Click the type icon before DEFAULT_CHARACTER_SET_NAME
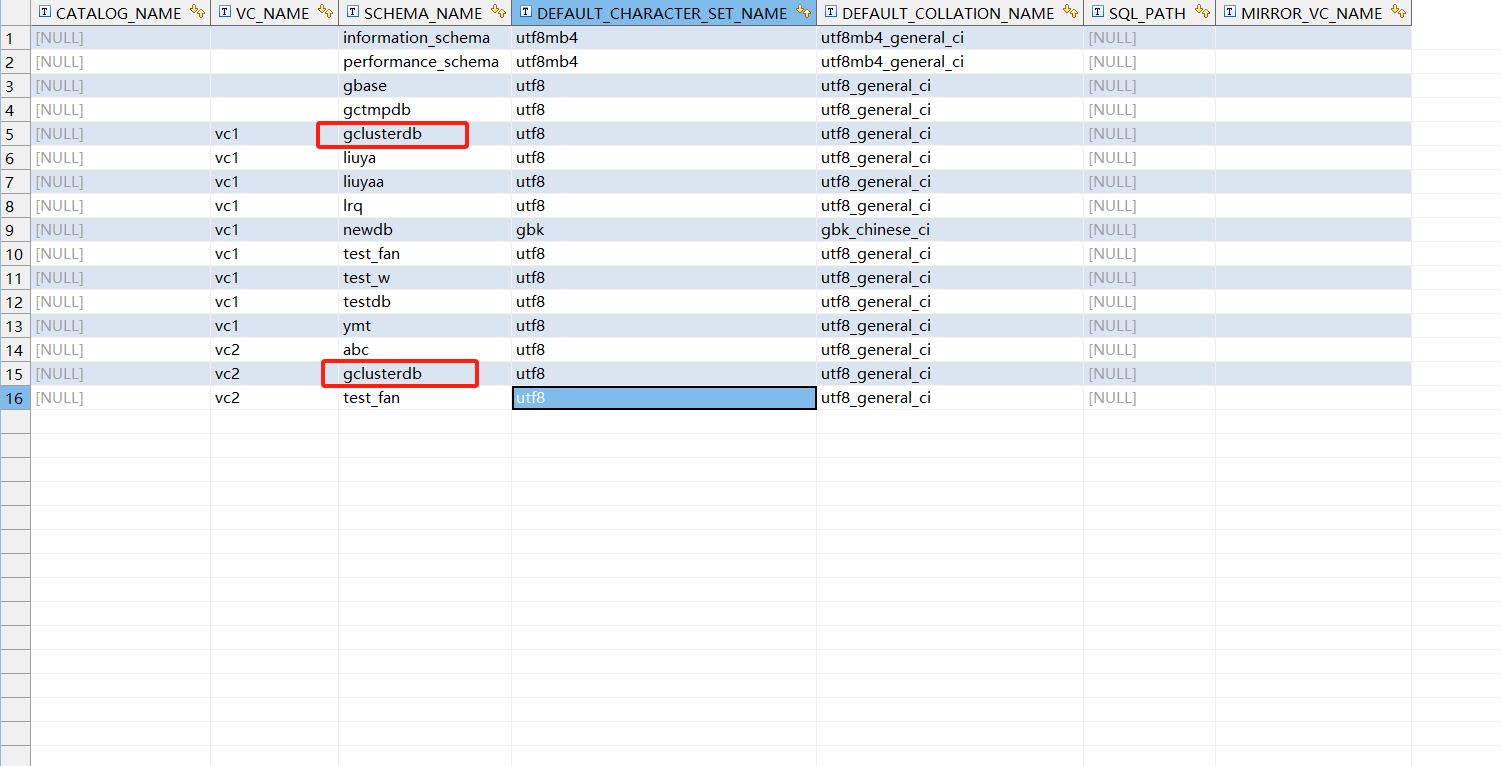Viewport: 1501px width, 766px height. pos(525,13)
